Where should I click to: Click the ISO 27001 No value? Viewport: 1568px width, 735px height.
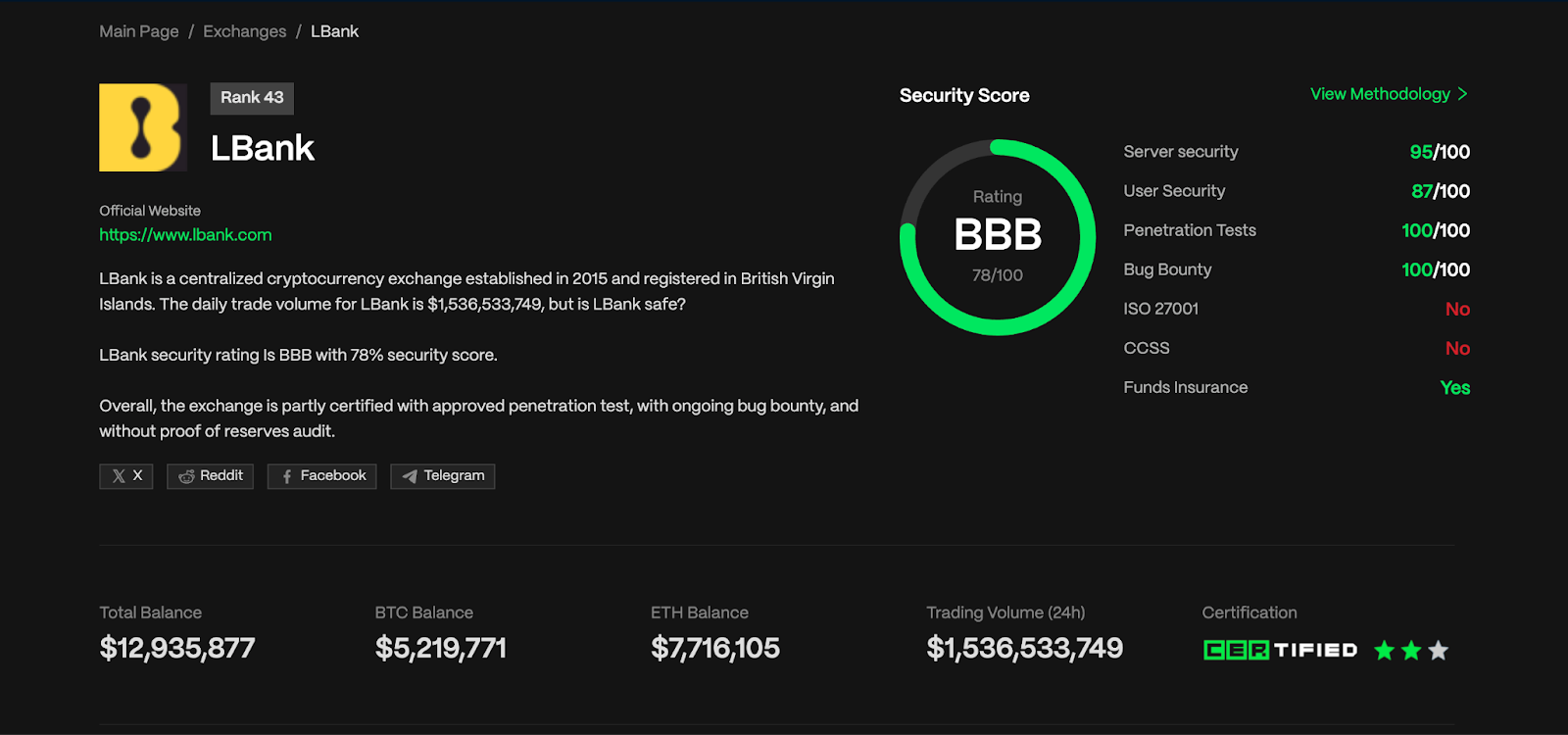[1457, 309]
